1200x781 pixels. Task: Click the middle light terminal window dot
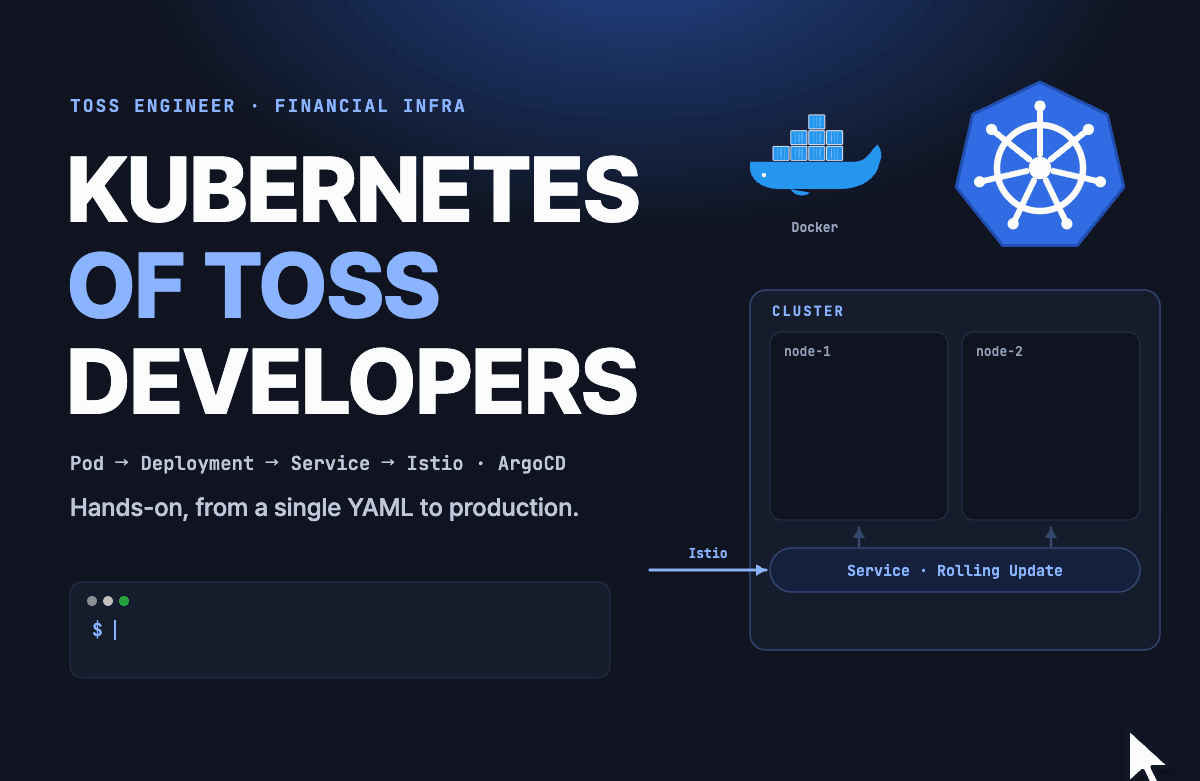pyautogui.click(x=108, y=601)
